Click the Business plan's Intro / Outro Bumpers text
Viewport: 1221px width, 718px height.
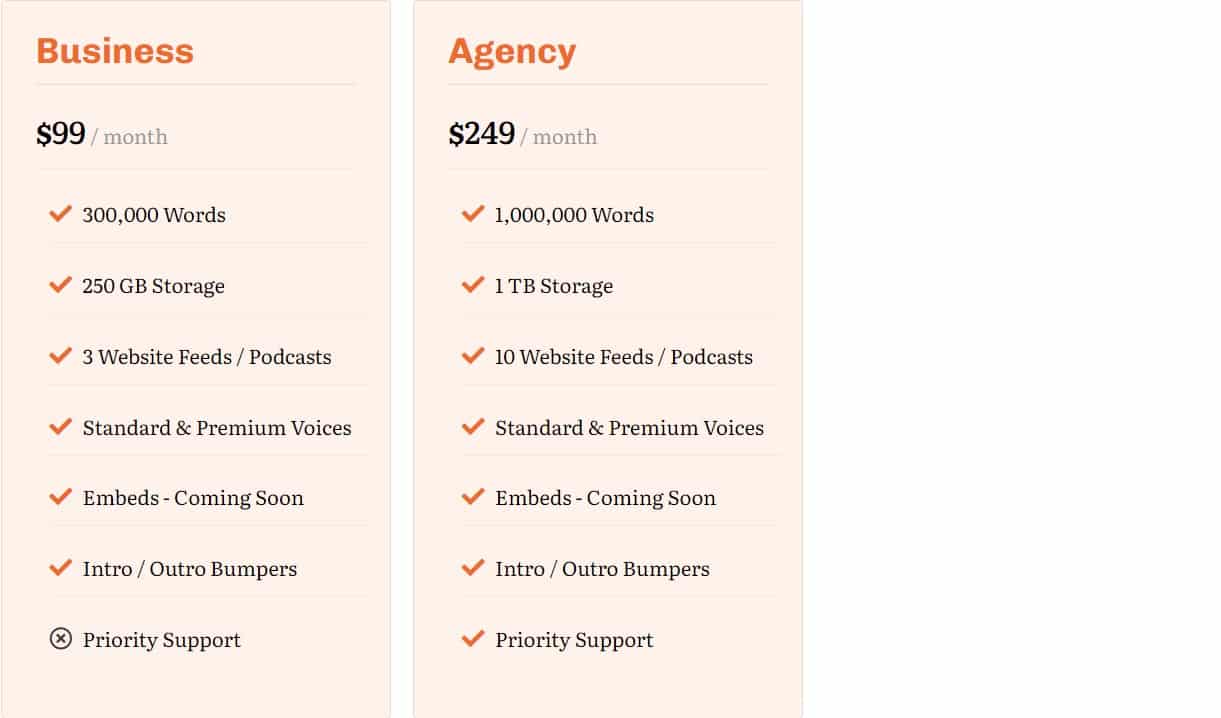click(x=190, y=569)
